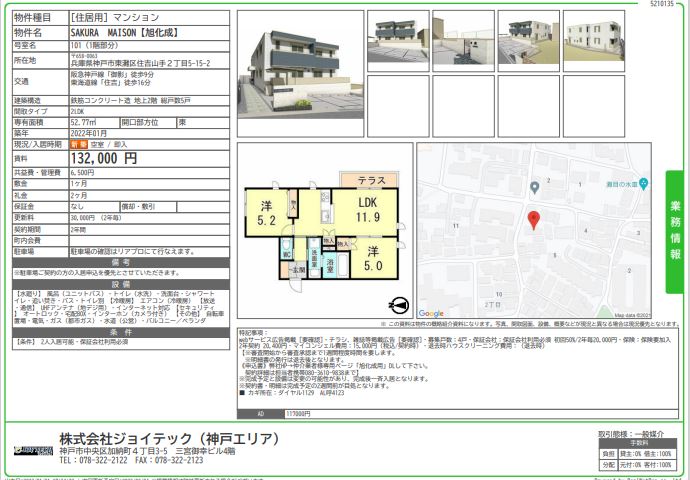Screen dimensions: 690x480
Task: Click the company logo beside ジョイテック name
Action: click(x=33, y=451)
